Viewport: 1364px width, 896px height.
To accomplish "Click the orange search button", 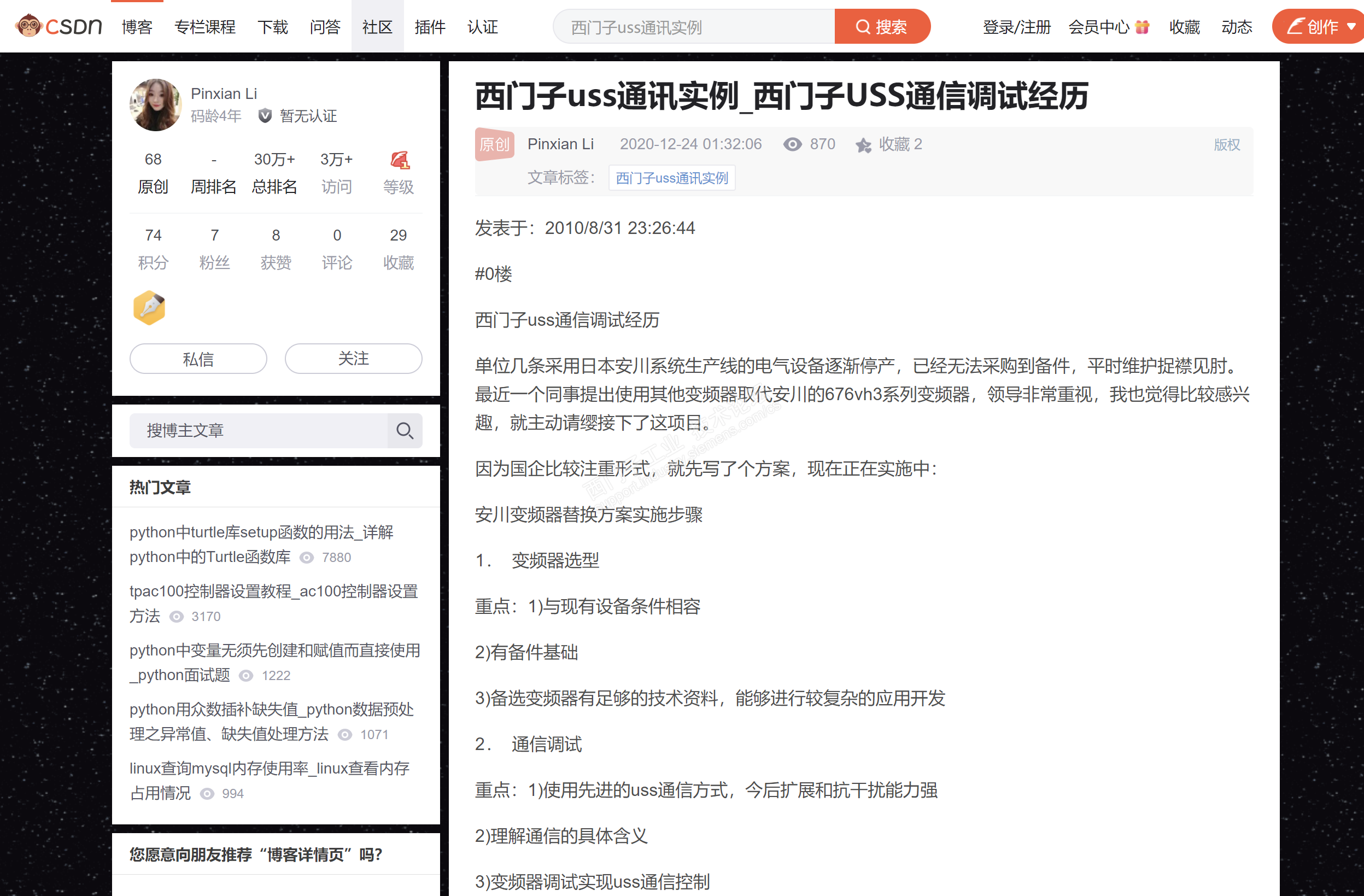I will click(x=881, y=27).
